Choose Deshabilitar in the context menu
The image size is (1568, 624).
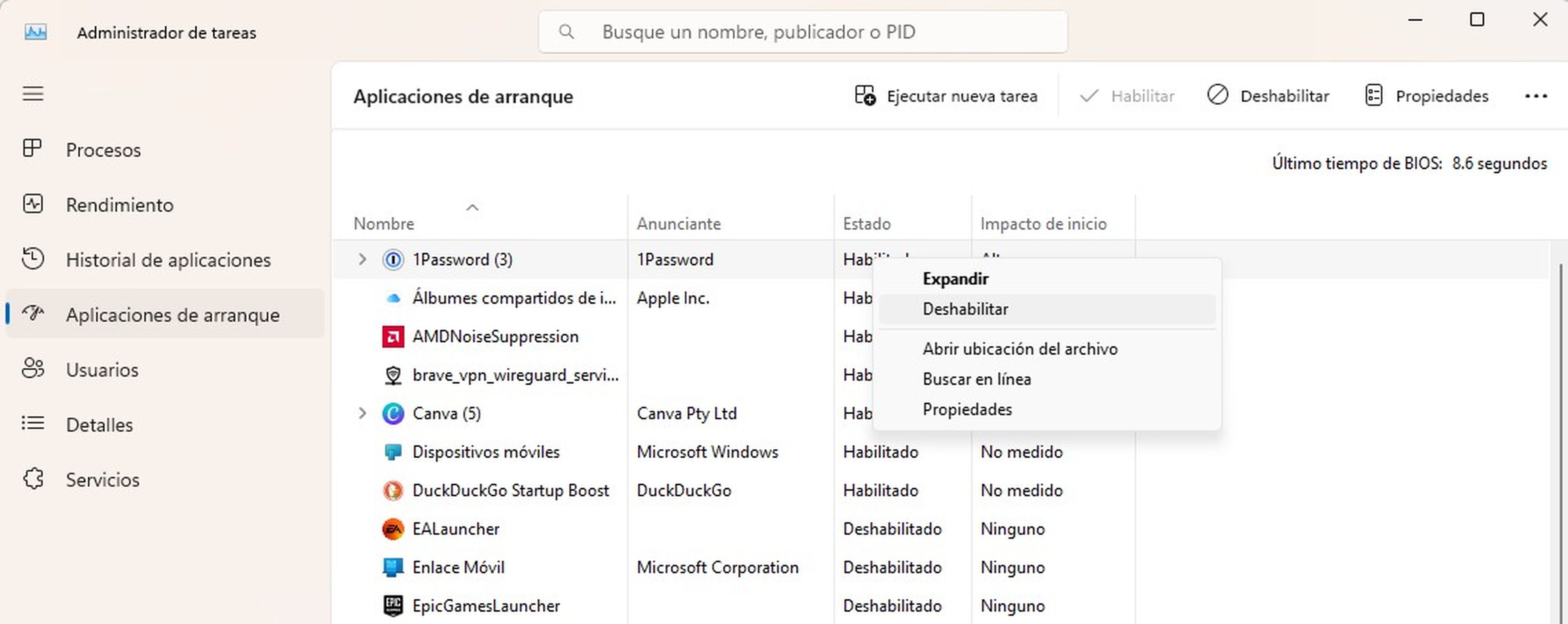pos(1047,309)
